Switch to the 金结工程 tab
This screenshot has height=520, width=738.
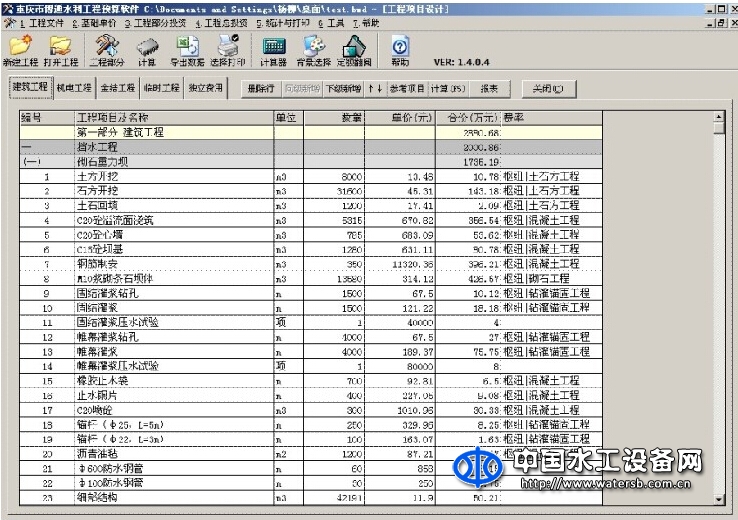click(118, 88)
